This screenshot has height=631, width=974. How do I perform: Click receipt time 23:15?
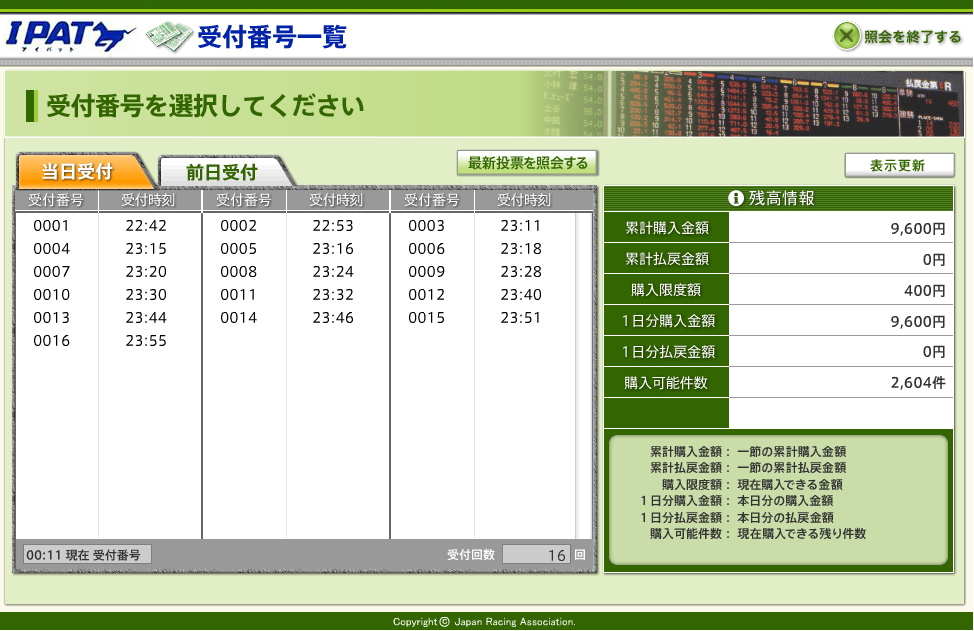click(x=146, y=249)
